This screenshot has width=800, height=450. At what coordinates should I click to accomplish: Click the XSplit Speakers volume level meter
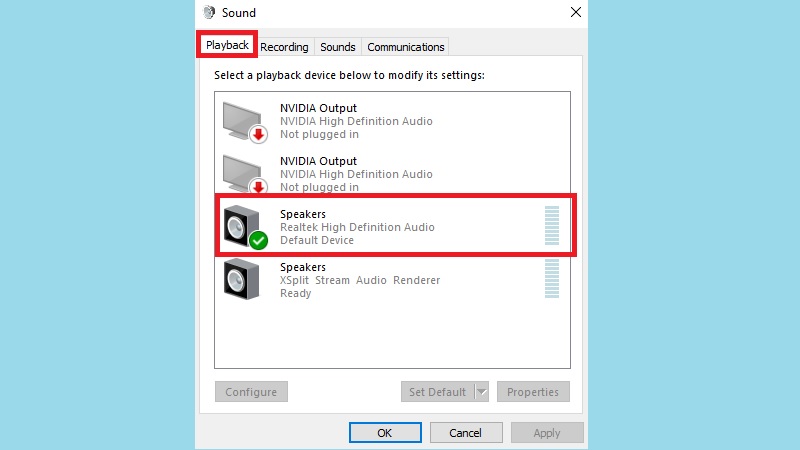[x=552, y=279]
